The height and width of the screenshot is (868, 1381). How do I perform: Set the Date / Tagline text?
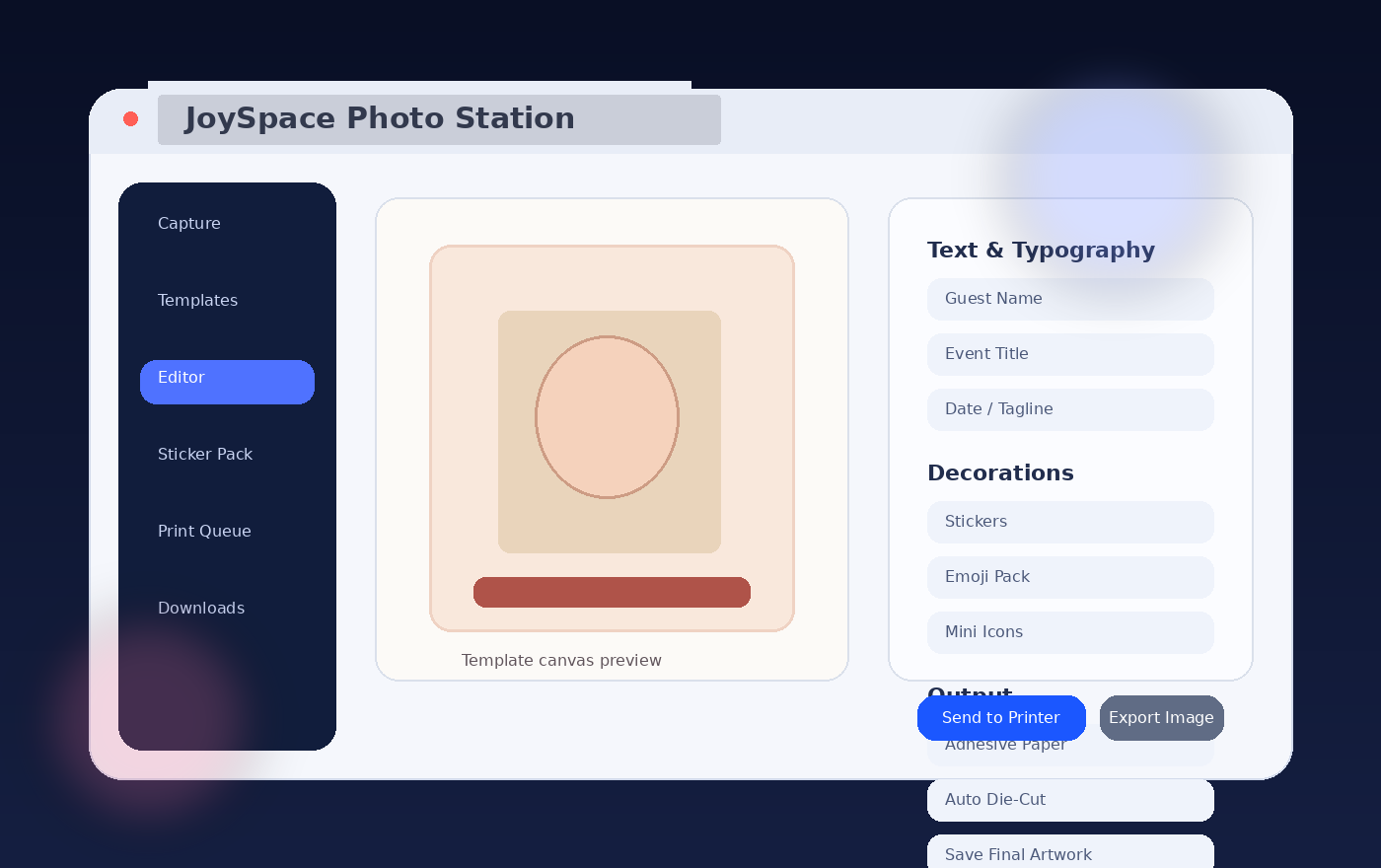coord(1070,409)
